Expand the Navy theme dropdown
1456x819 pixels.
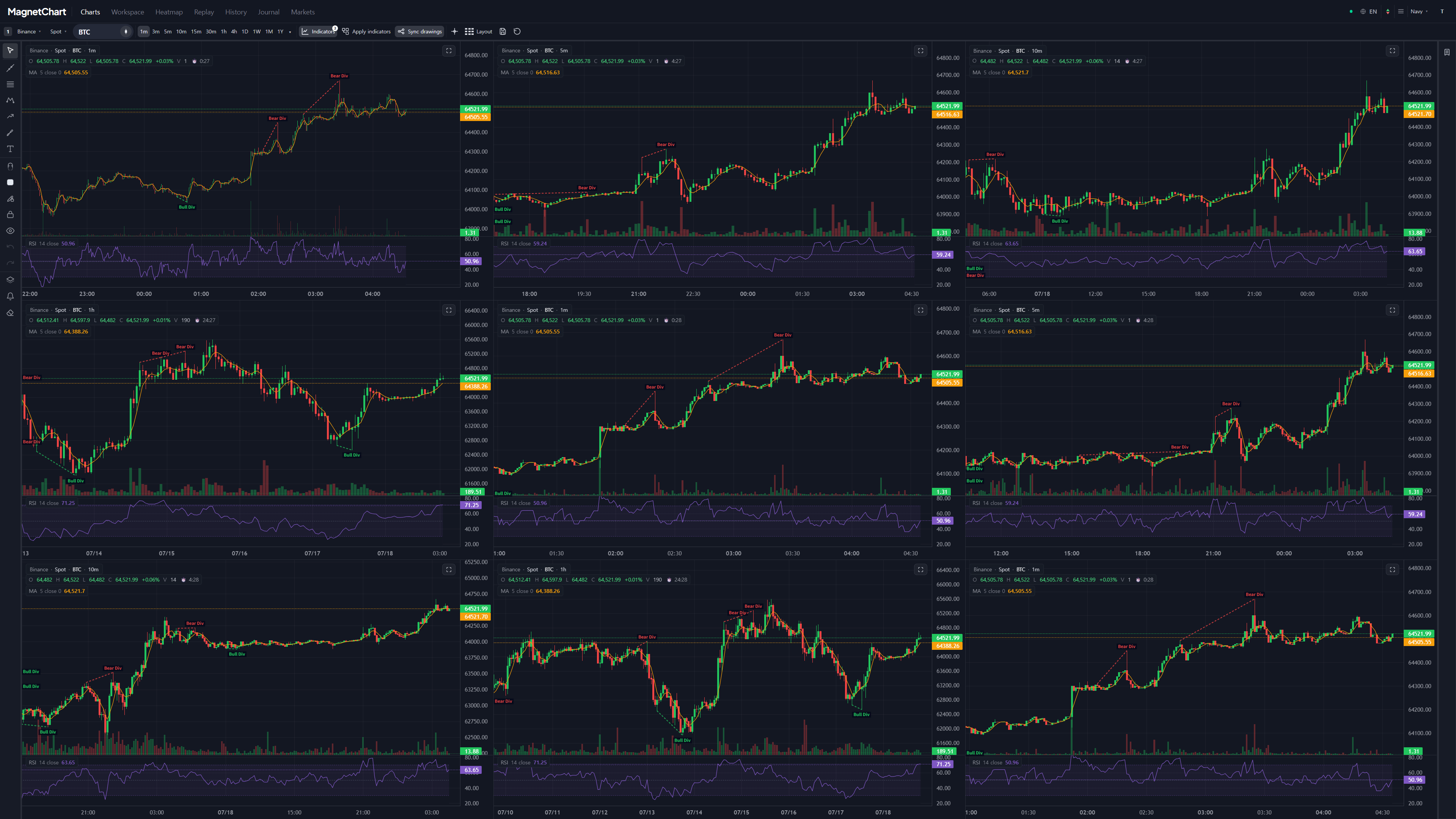click(1419, 11)
